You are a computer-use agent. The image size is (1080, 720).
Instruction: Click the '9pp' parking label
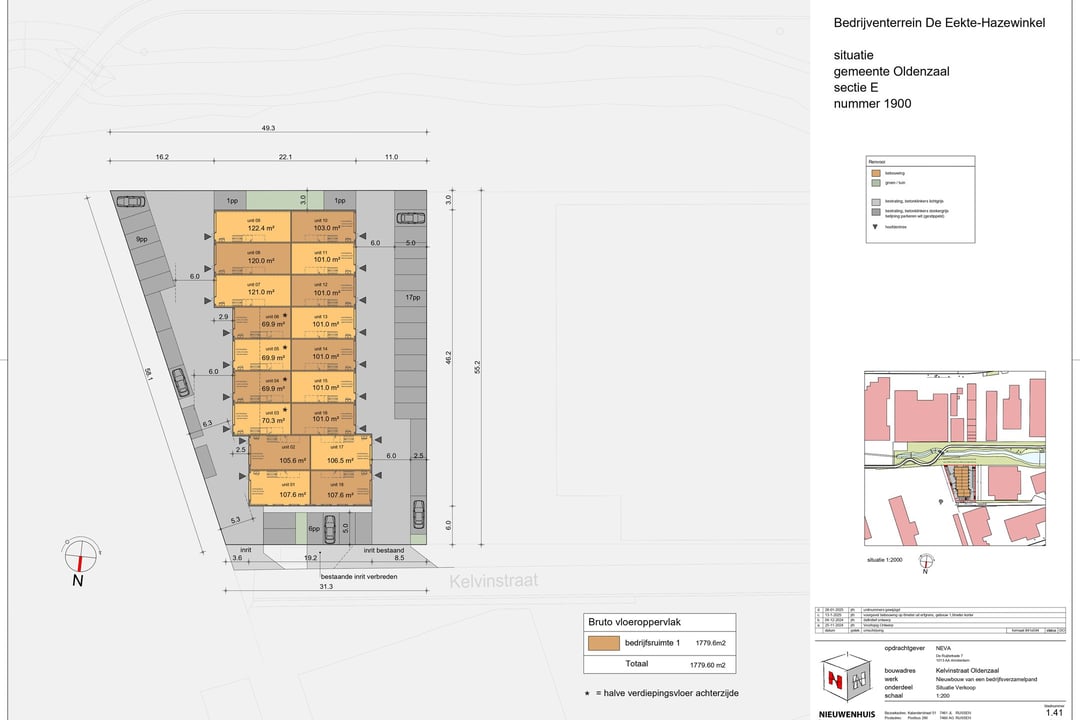click(x=142, y=239)
